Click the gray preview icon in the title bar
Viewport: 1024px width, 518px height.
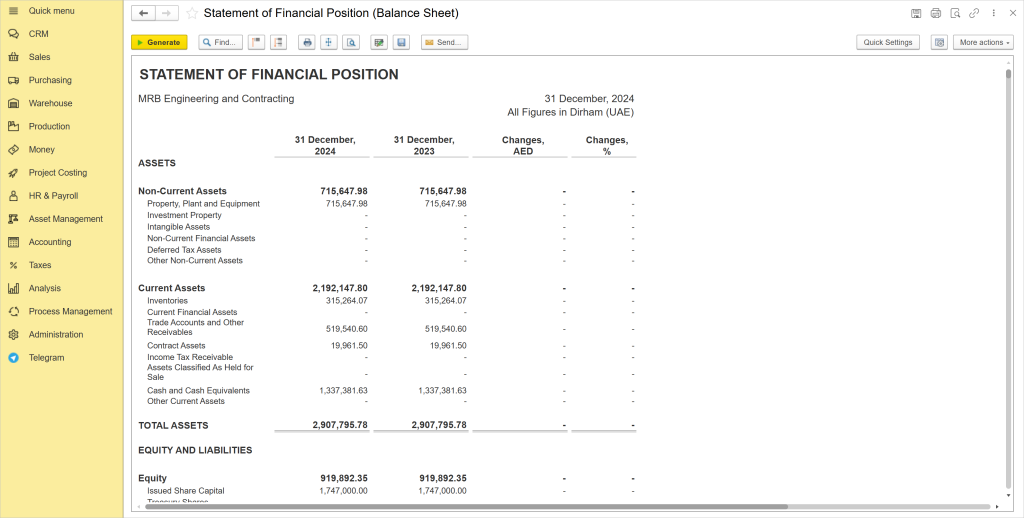pyautogui.click(x=955, y=13)
